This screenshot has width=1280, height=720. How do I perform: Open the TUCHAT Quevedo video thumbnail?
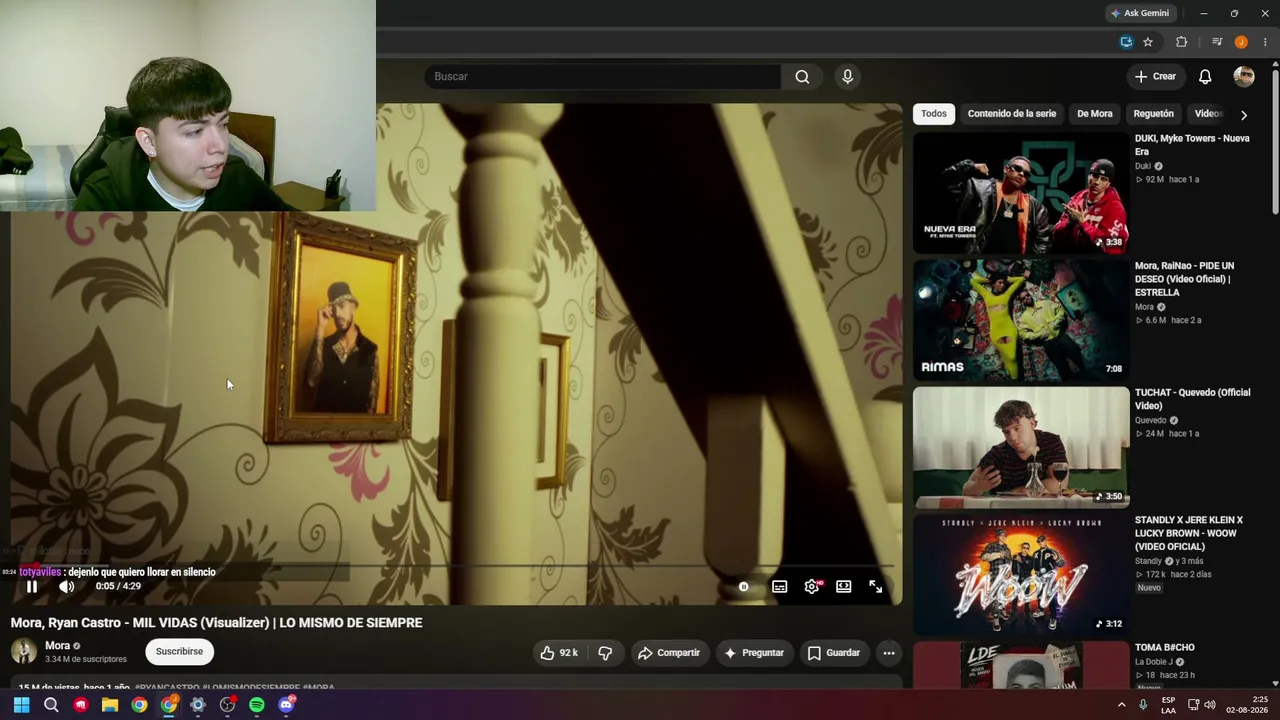pyautogui.click(x=1021, y=447)
